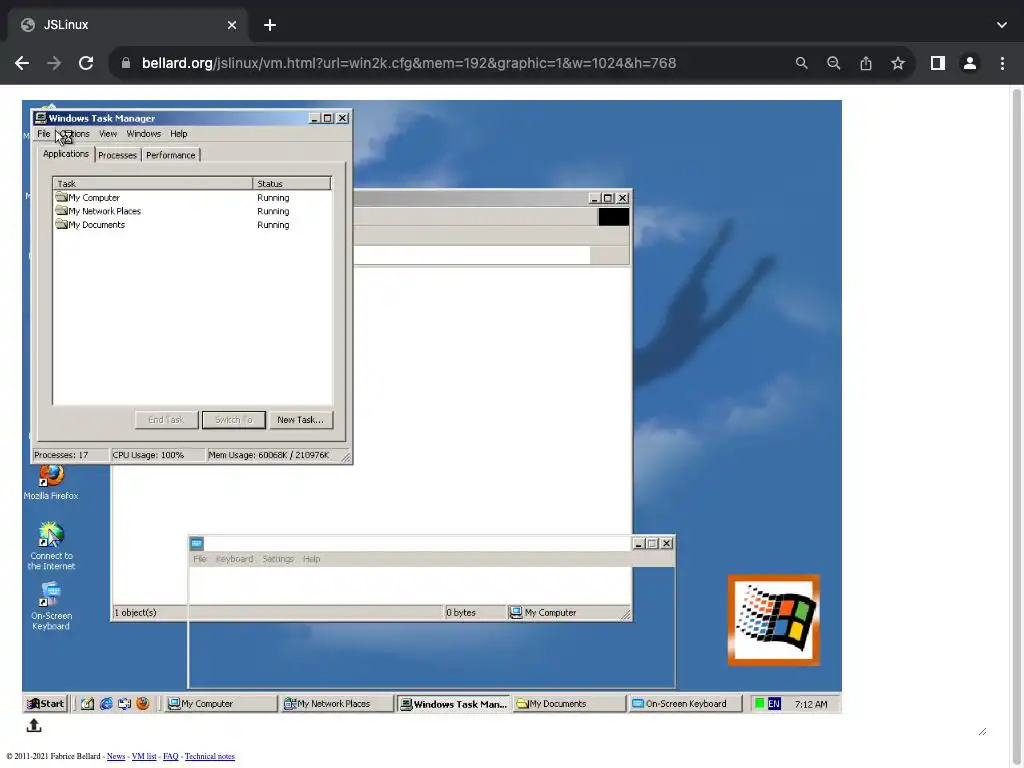Click the Task Manager title bar icon
1024x768 pixels.
(40, 118)
